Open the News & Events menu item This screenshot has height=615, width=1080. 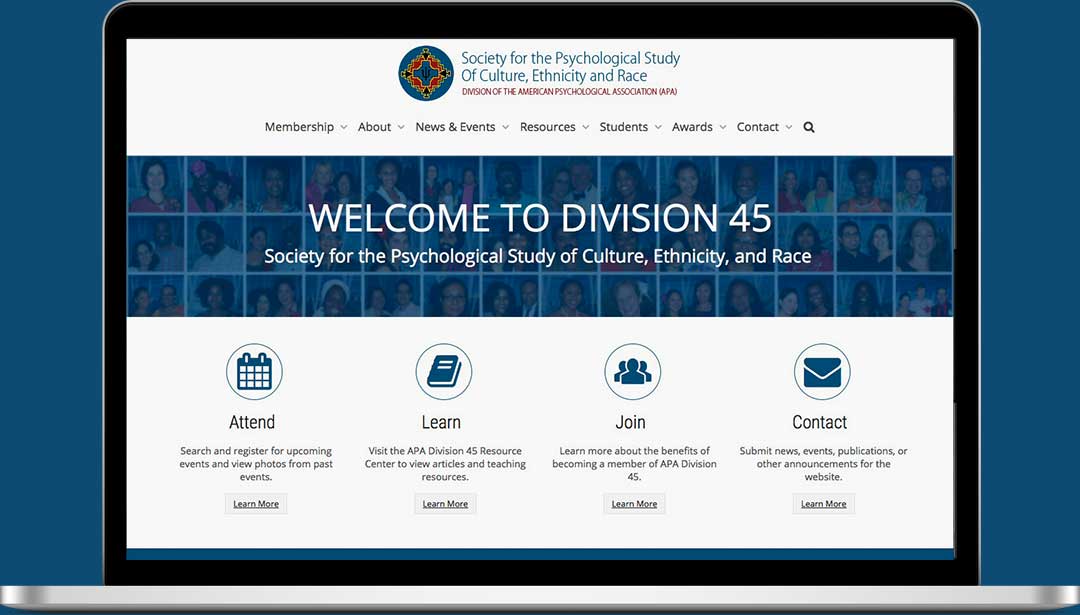[455, 127]
